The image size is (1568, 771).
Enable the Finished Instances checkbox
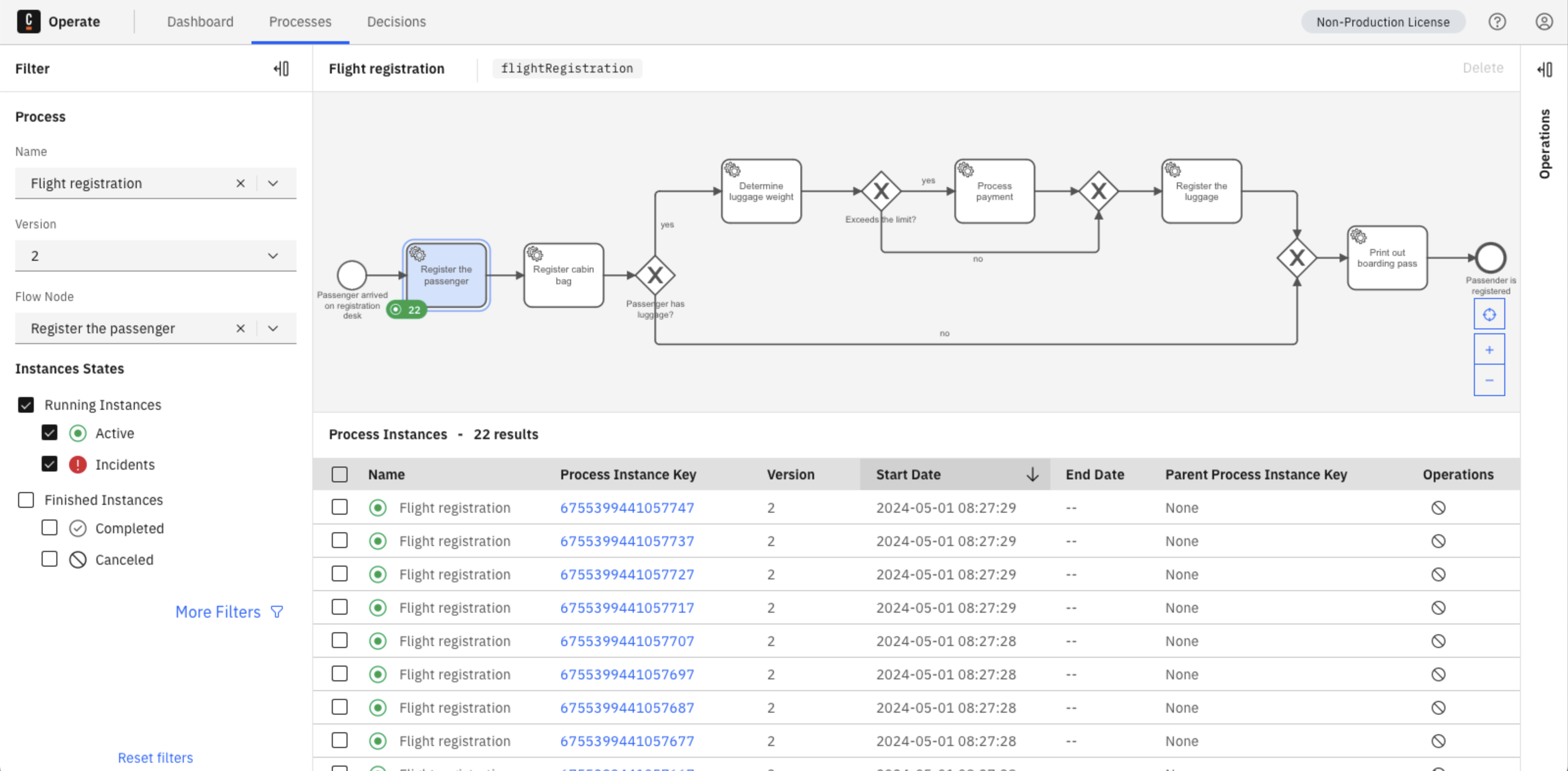25,499
